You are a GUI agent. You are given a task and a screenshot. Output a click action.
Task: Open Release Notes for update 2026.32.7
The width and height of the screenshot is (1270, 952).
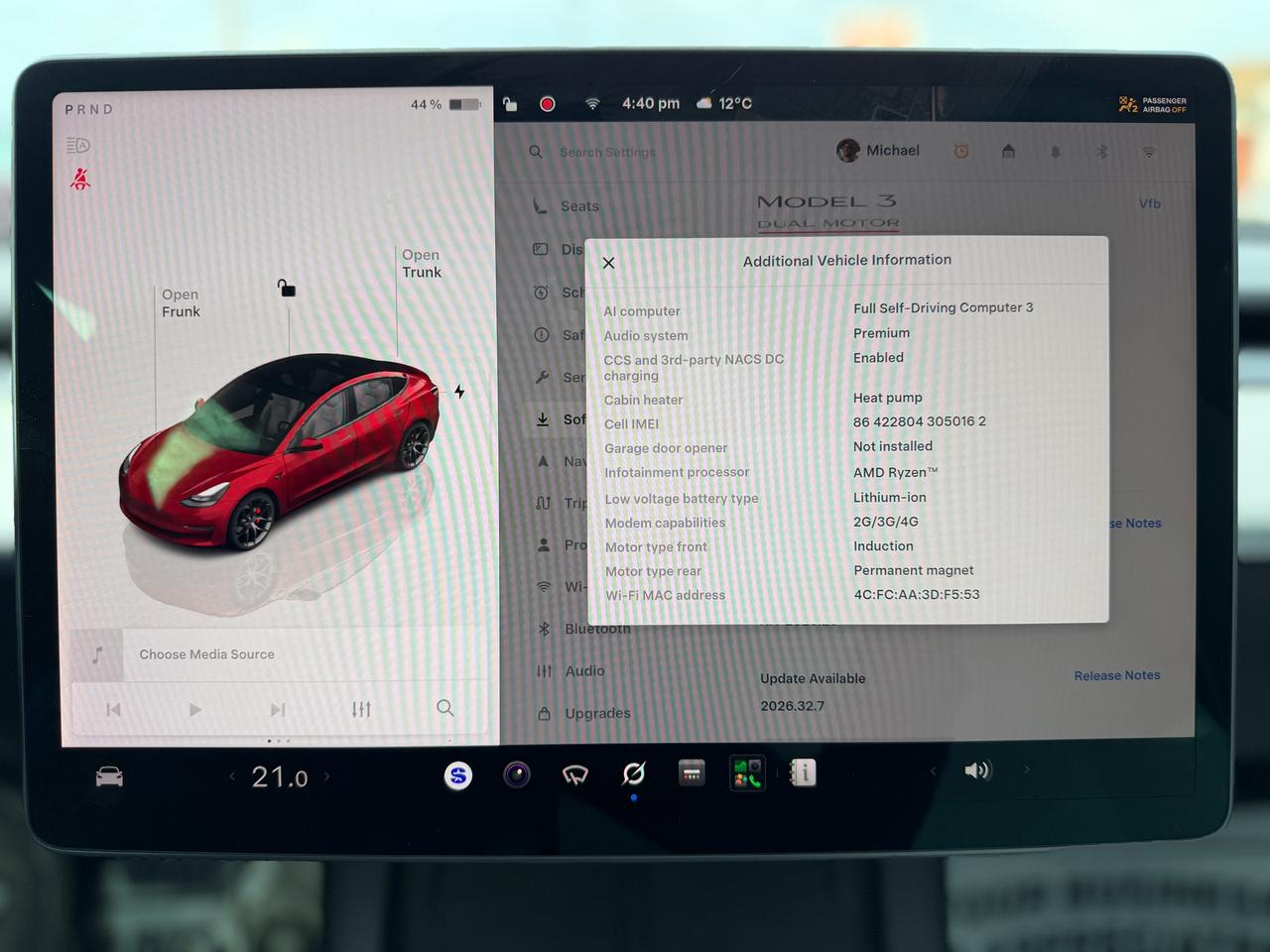tap(1116, 675)
